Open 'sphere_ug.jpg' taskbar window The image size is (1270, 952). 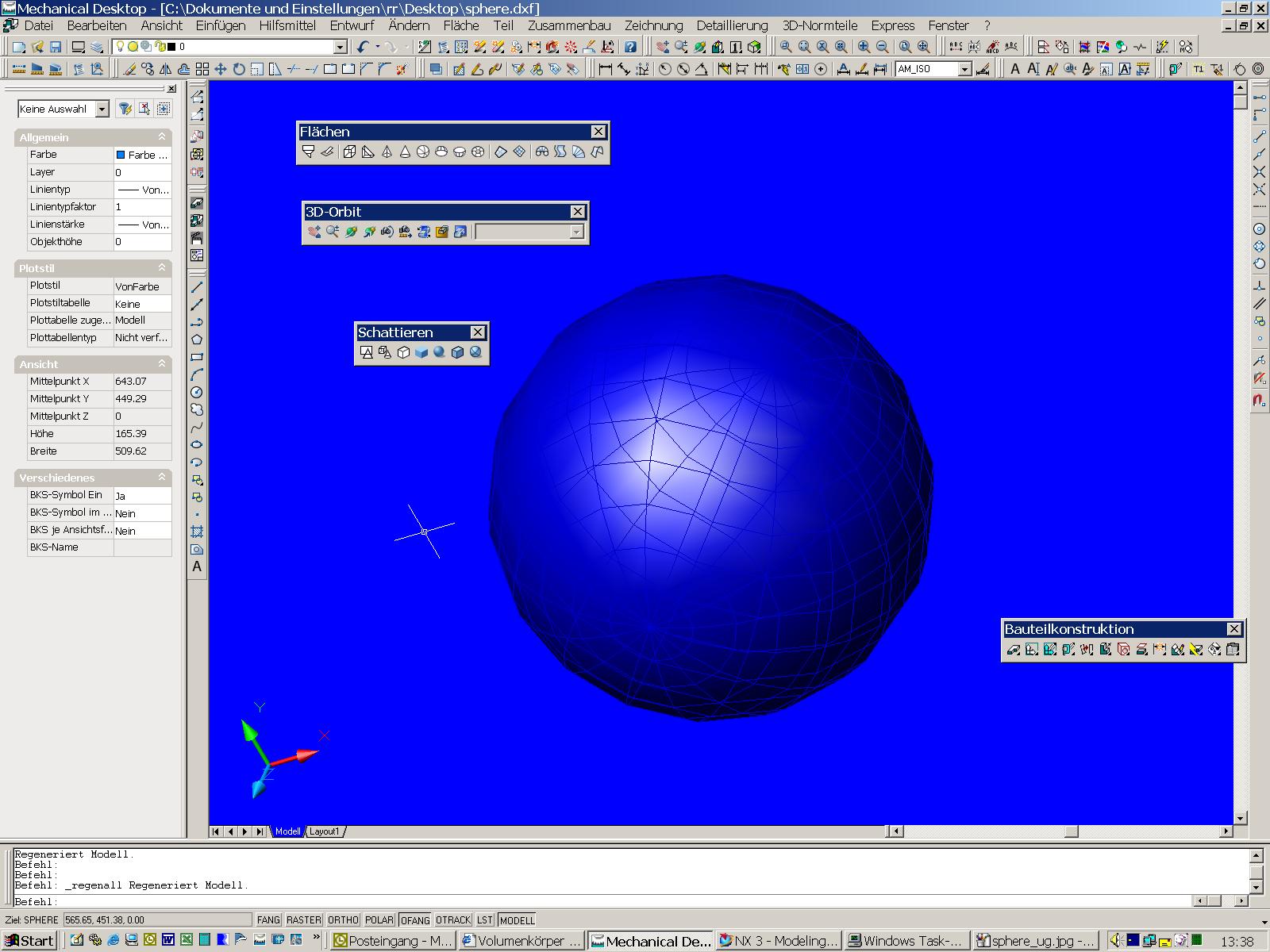point(1036,941)
